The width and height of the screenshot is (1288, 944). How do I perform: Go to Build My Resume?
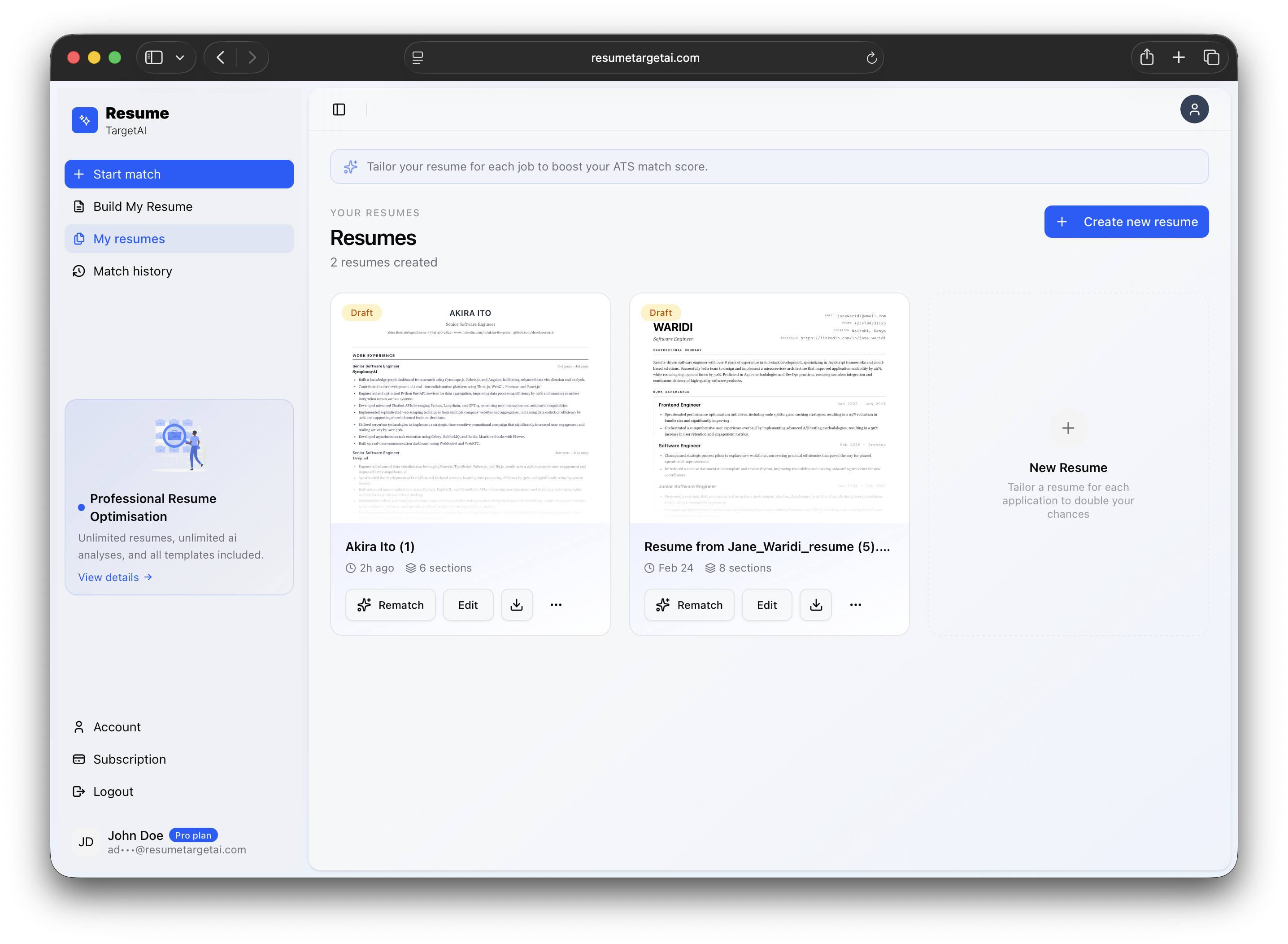tap(143, 206)
